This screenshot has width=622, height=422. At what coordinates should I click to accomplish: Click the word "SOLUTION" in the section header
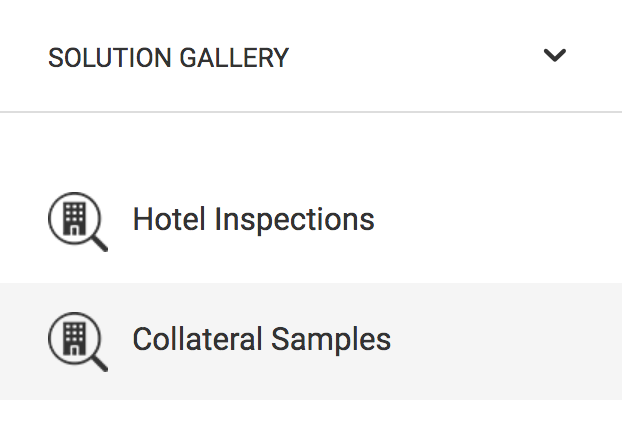[109, 58]
